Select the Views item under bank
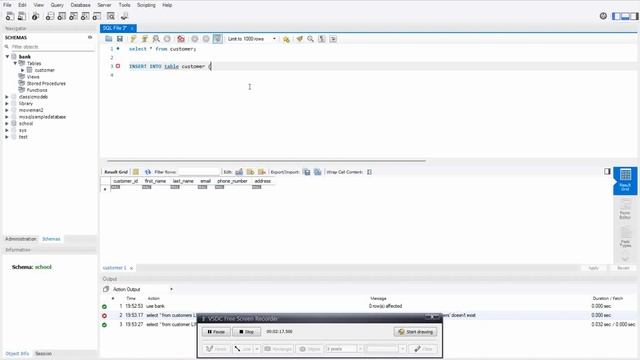640x360 pixels. click(33, 77)
